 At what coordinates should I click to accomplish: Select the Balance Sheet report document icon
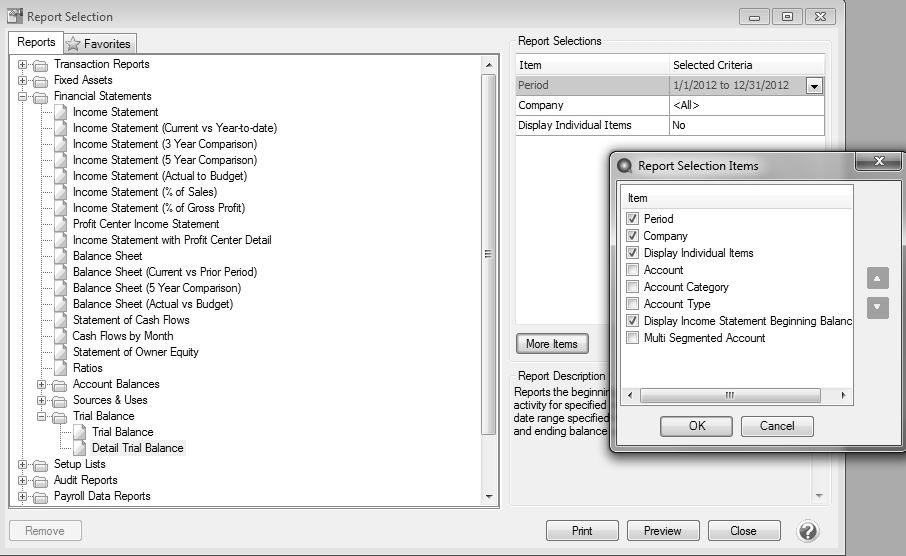(x=61, y=256)
